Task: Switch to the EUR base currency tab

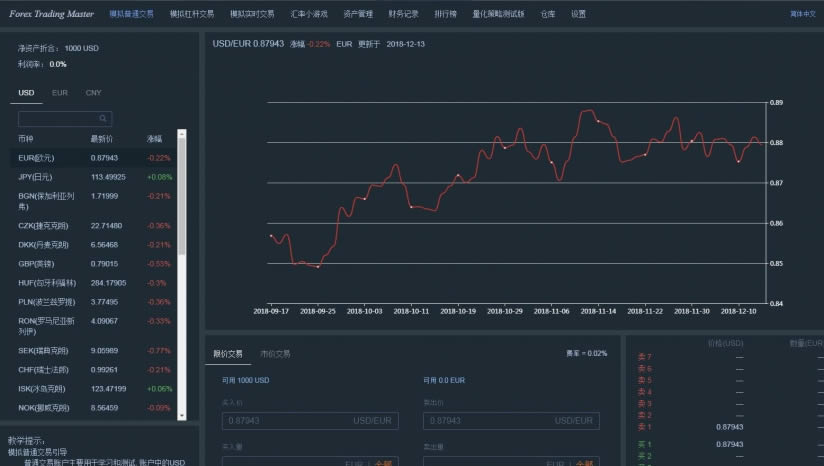Action: pyautogui.click(x=60, y=93)
